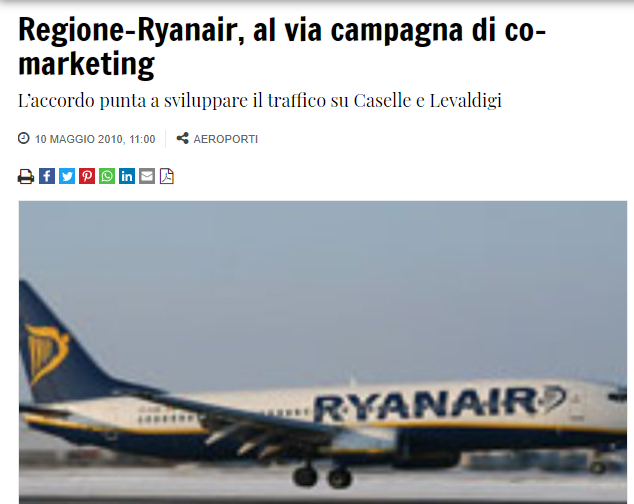Click the share-nodes icon before AEROPORTI

point(182,138)
